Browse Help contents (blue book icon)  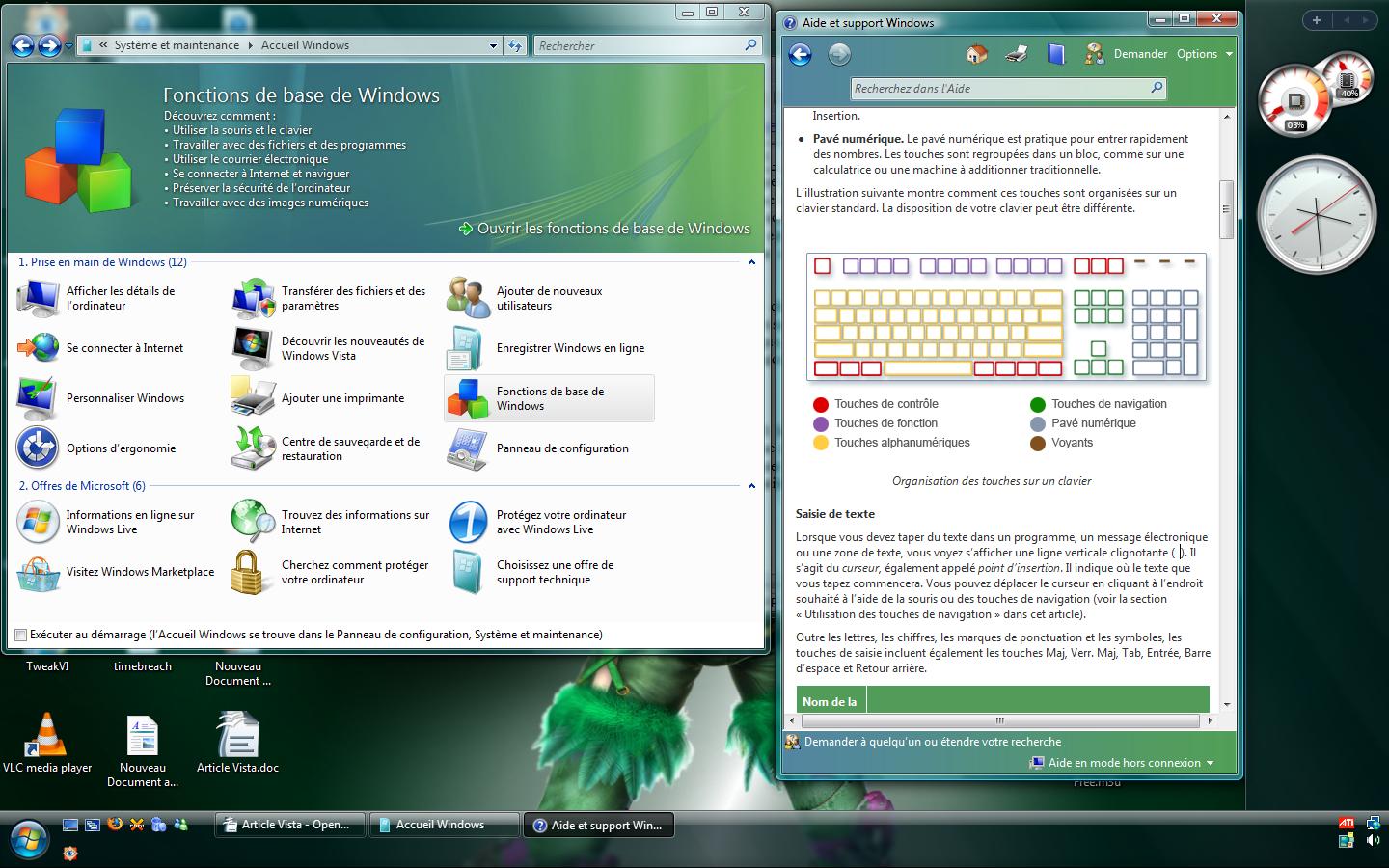pos(1056,54)
